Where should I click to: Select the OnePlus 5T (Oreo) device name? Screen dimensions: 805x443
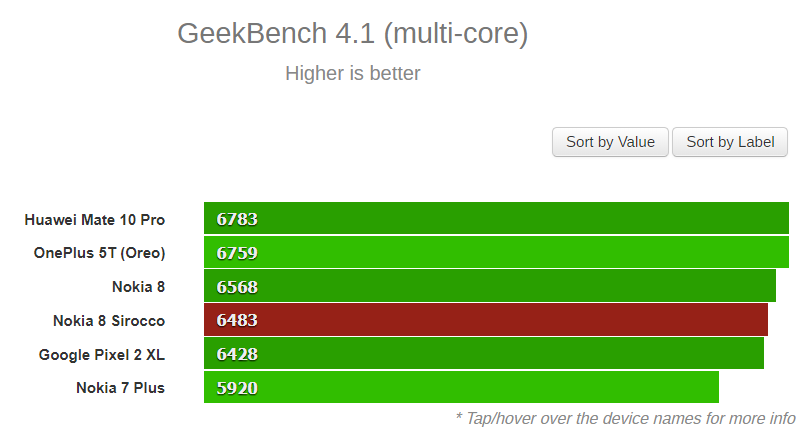[99, 253]
